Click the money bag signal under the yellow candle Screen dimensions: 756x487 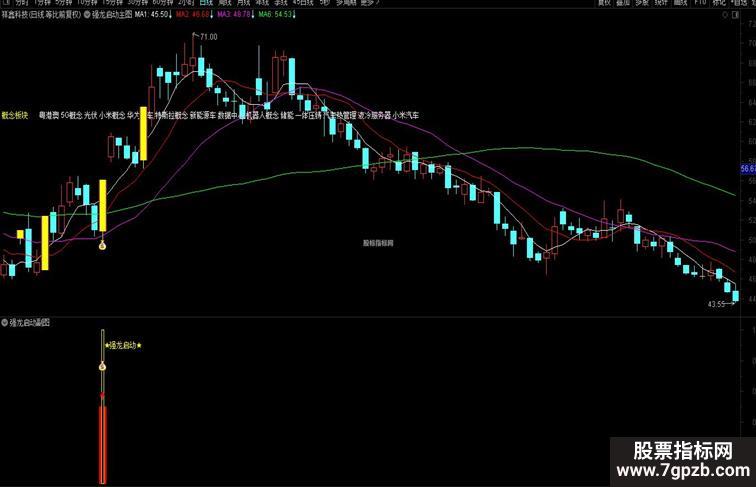point(102,245)
